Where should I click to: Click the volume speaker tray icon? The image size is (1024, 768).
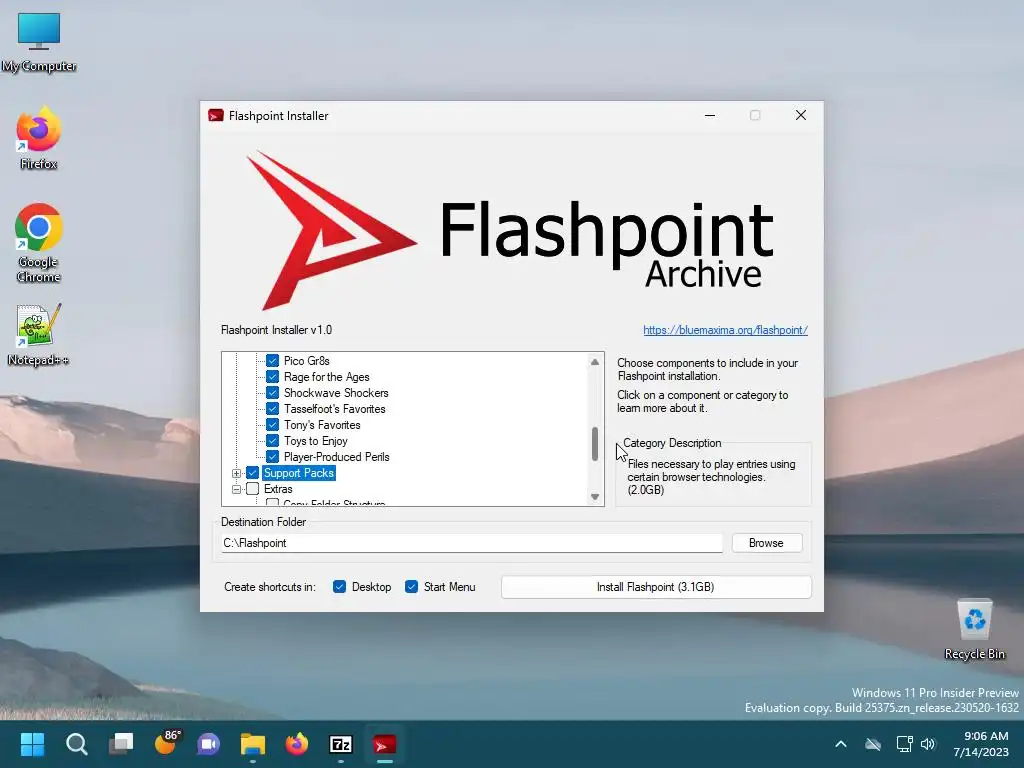(x=927, y=744)
